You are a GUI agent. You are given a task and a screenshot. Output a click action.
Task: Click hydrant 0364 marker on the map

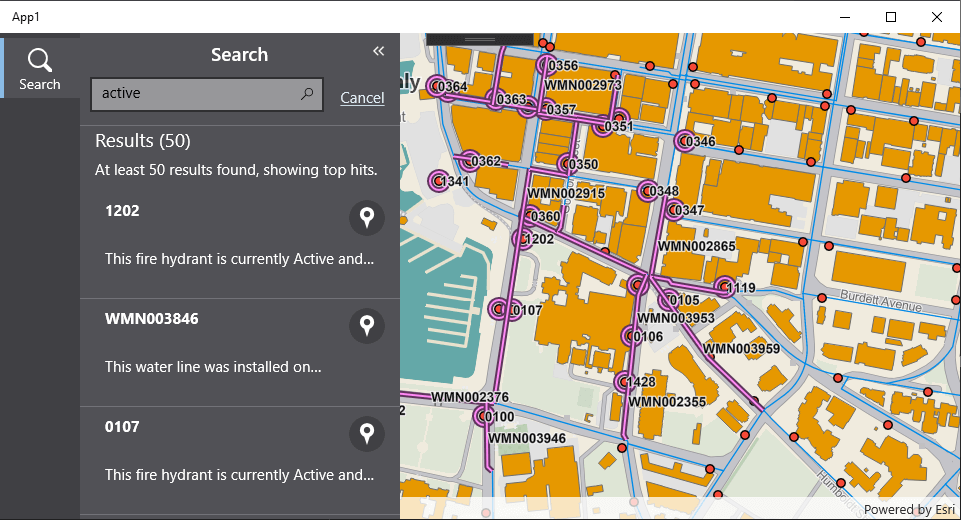pos(436,87)
